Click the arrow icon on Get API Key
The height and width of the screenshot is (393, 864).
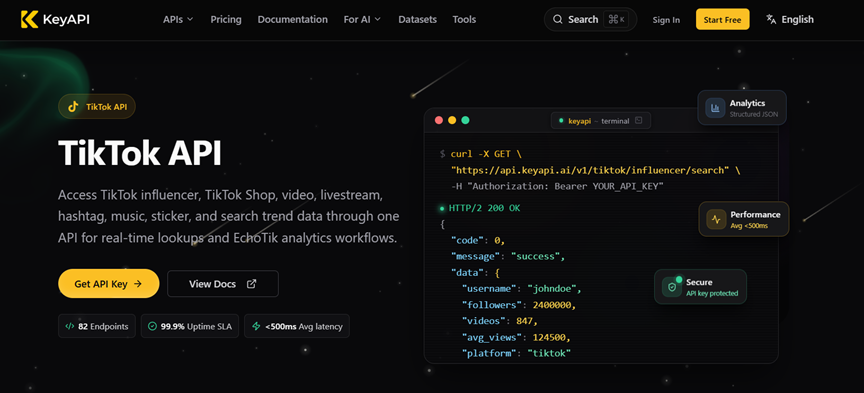coord(138,284)
